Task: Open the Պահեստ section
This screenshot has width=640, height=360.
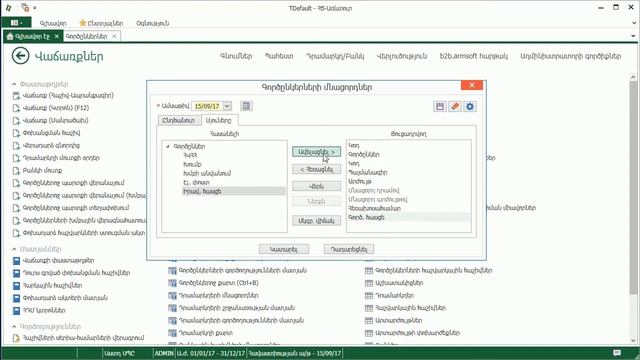Action: 279,56
